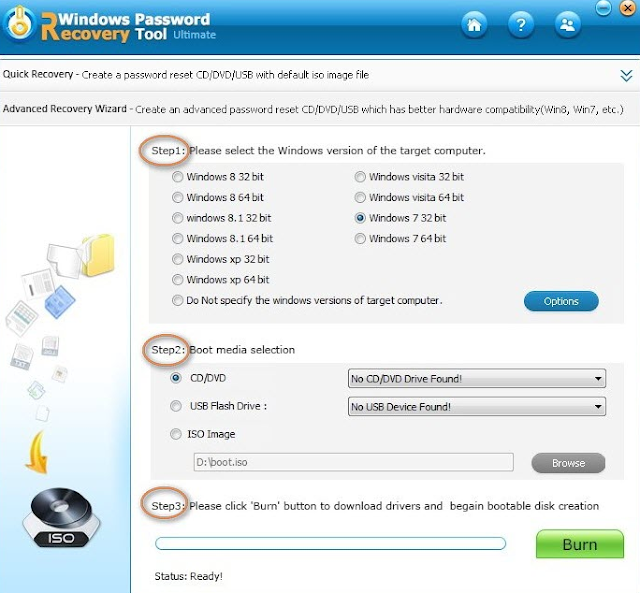Image resolution: width=640 pixels, height=593 pixels.
Task: Click the users/about icon in the header
Action: pos(568,25)
